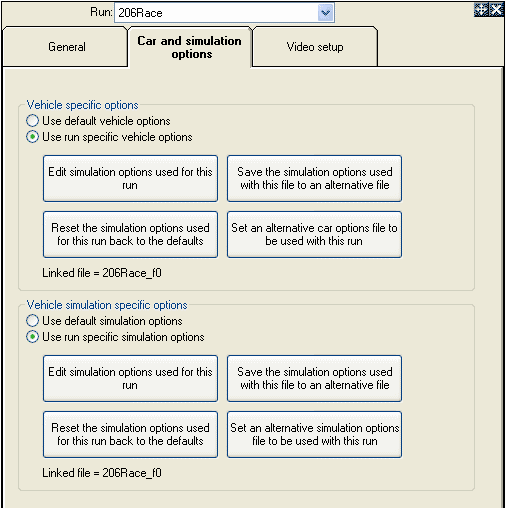
Task: Click Edit simulation options under Vehicle simulation specific options
Action: coord(130,378)
